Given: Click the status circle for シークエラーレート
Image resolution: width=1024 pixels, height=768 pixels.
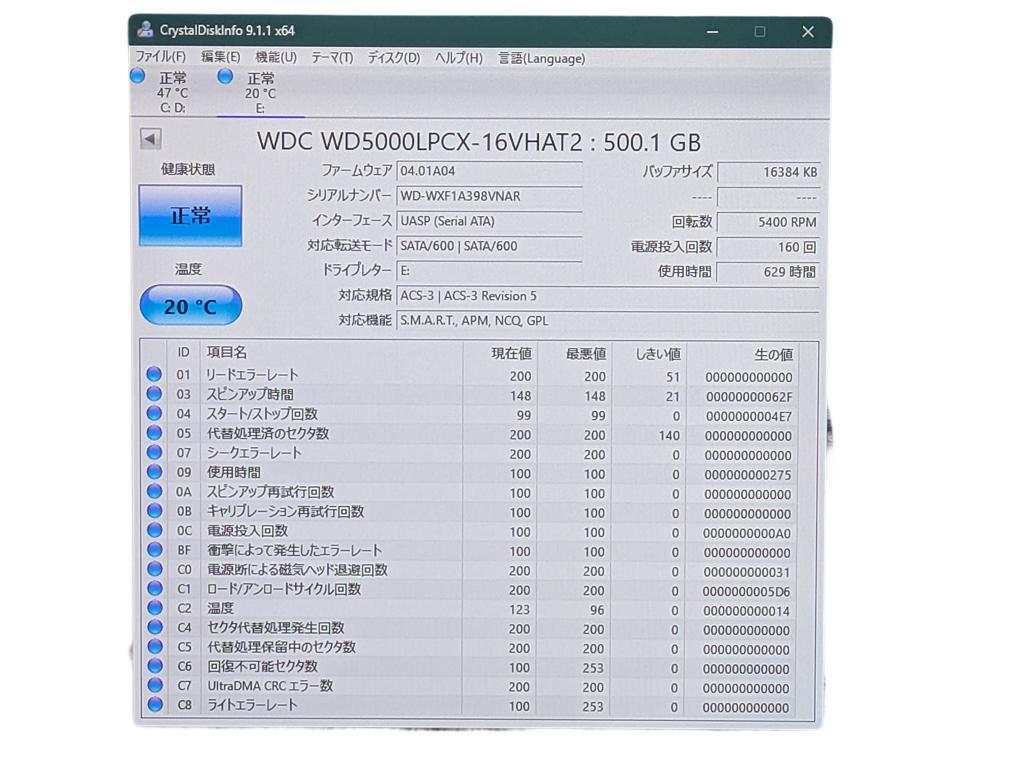Looking at the screenshot, I should [x=153, y=452].
